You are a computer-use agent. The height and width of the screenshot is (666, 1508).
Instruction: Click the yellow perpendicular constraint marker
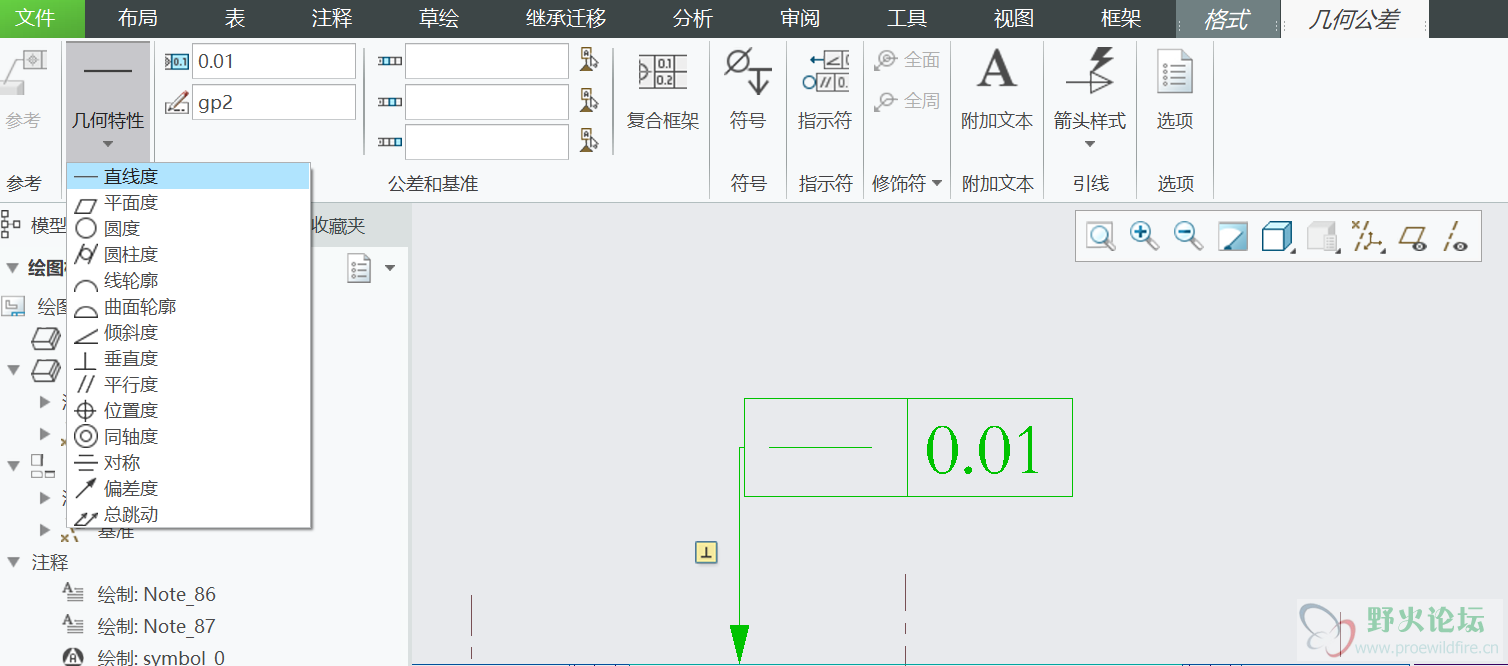click(x=706, y=552)
